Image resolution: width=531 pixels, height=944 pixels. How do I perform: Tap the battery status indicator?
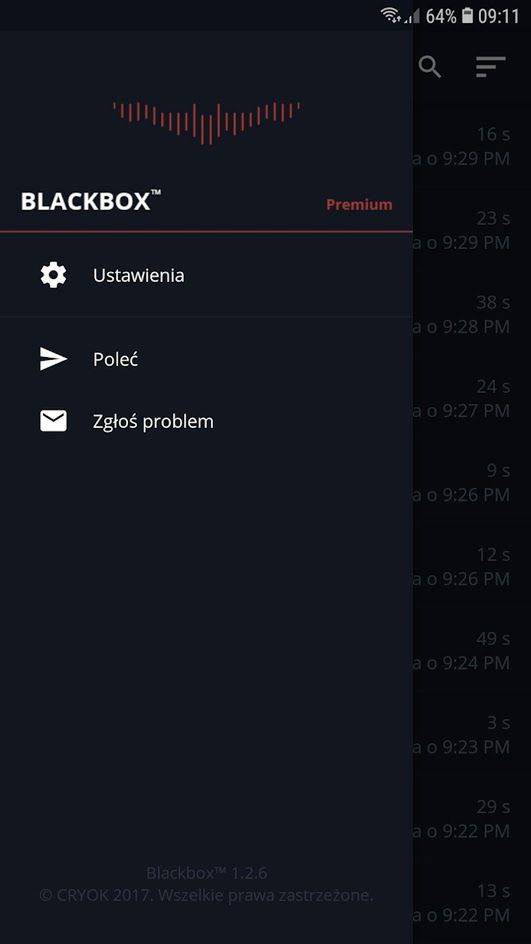click(467, 15)
